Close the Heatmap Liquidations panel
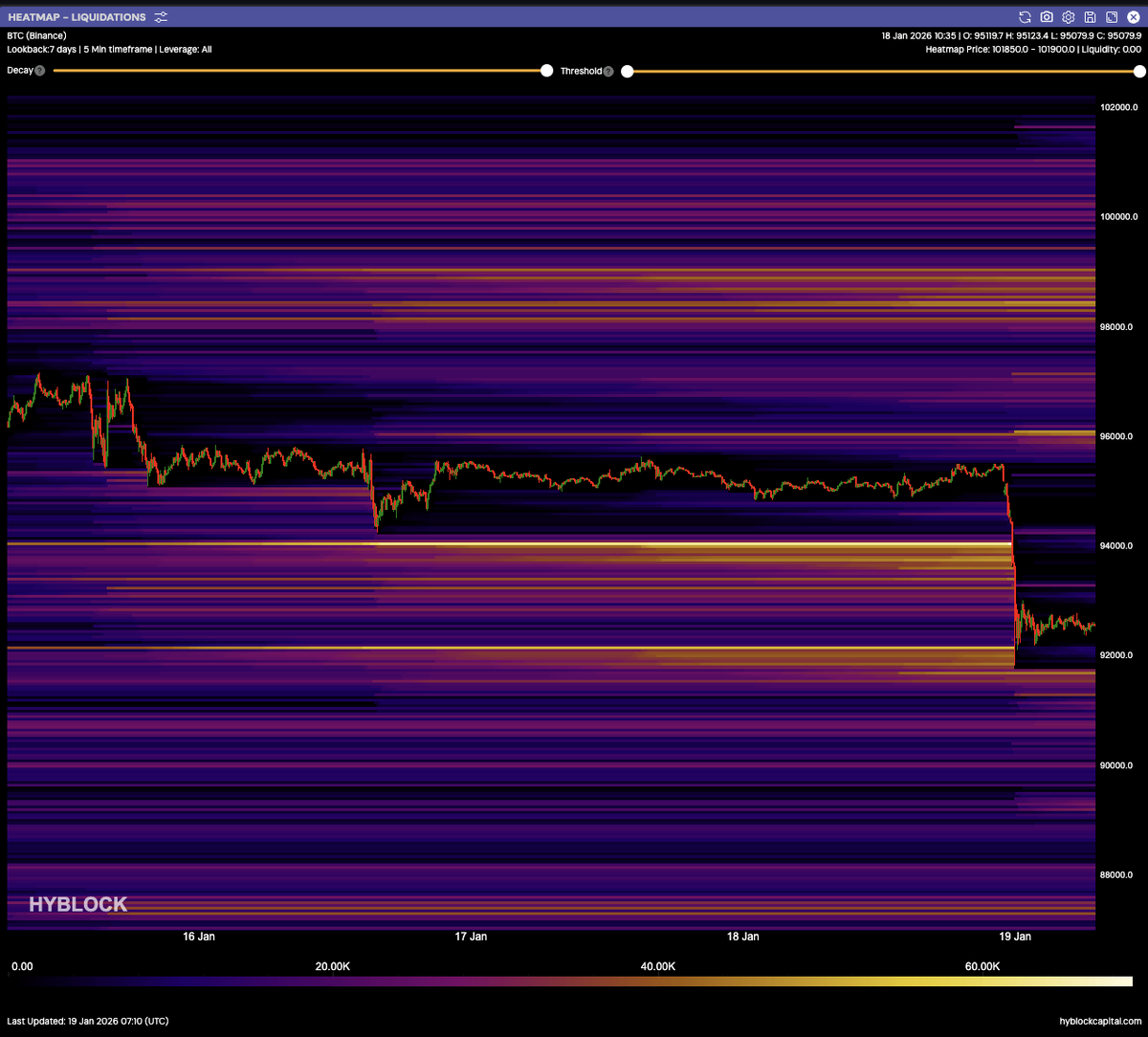The height and width of the screenshot is (1037, 1148). click(1133, 17)
